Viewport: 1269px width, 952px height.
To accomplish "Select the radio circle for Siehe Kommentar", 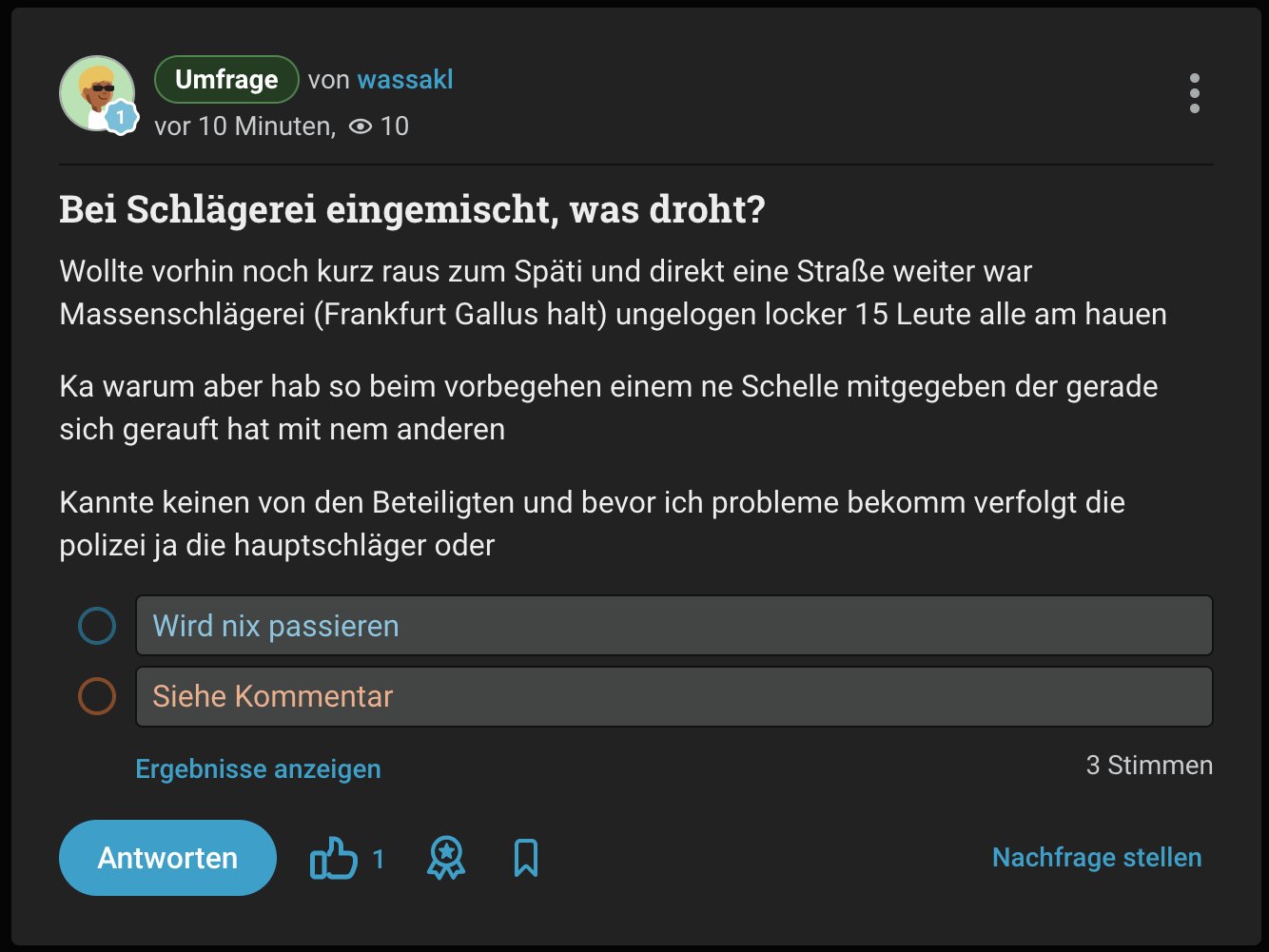I will [x=97, y=696].
